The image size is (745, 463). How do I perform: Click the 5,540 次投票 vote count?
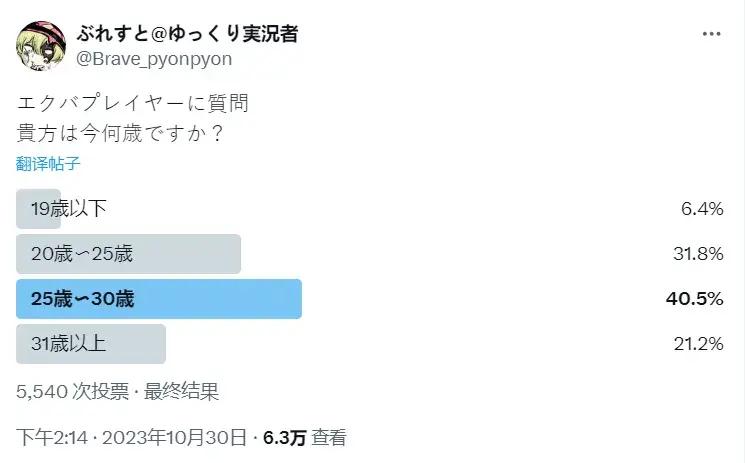tap(74, 393)
